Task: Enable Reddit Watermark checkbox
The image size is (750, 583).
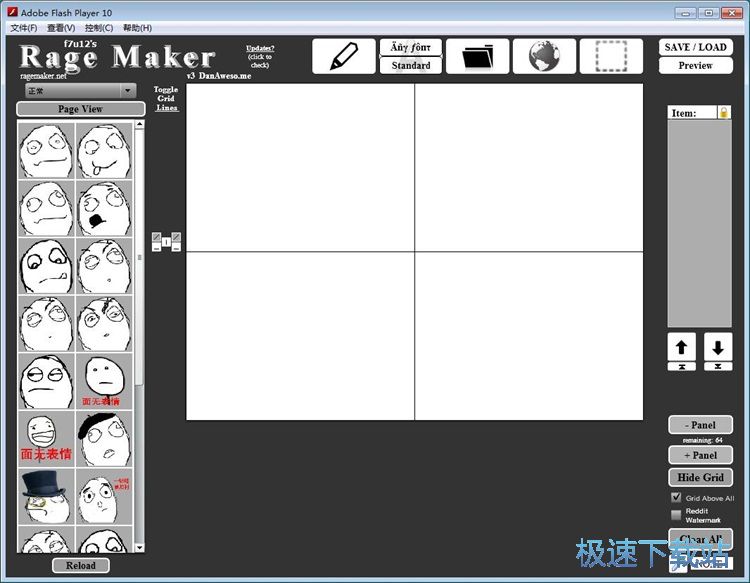Action: [x=676, y=515]
